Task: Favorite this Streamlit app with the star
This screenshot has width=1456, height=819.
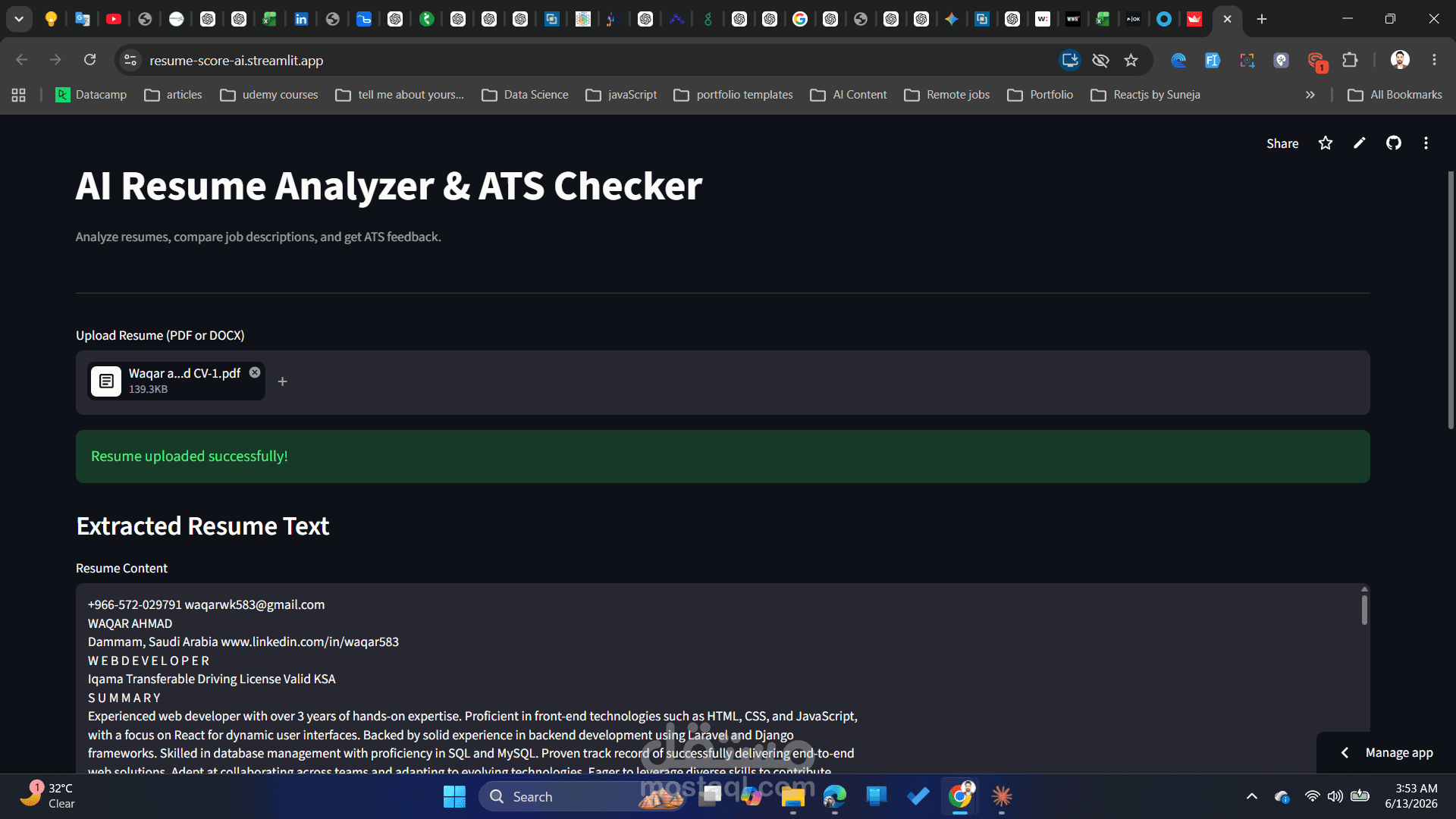Action: (1326, 143)
